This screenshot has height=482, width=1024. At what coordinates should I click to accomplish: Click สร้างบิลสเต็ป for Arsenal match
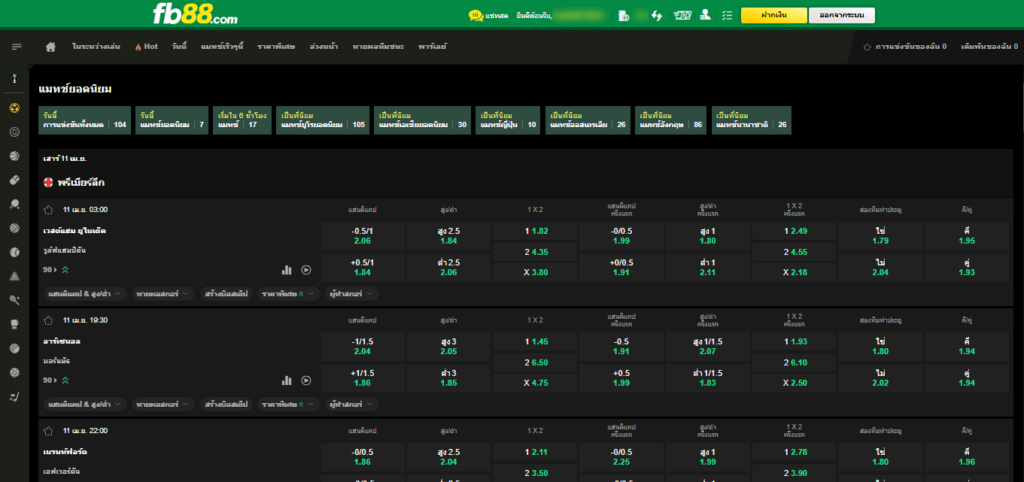coord(226,404)
